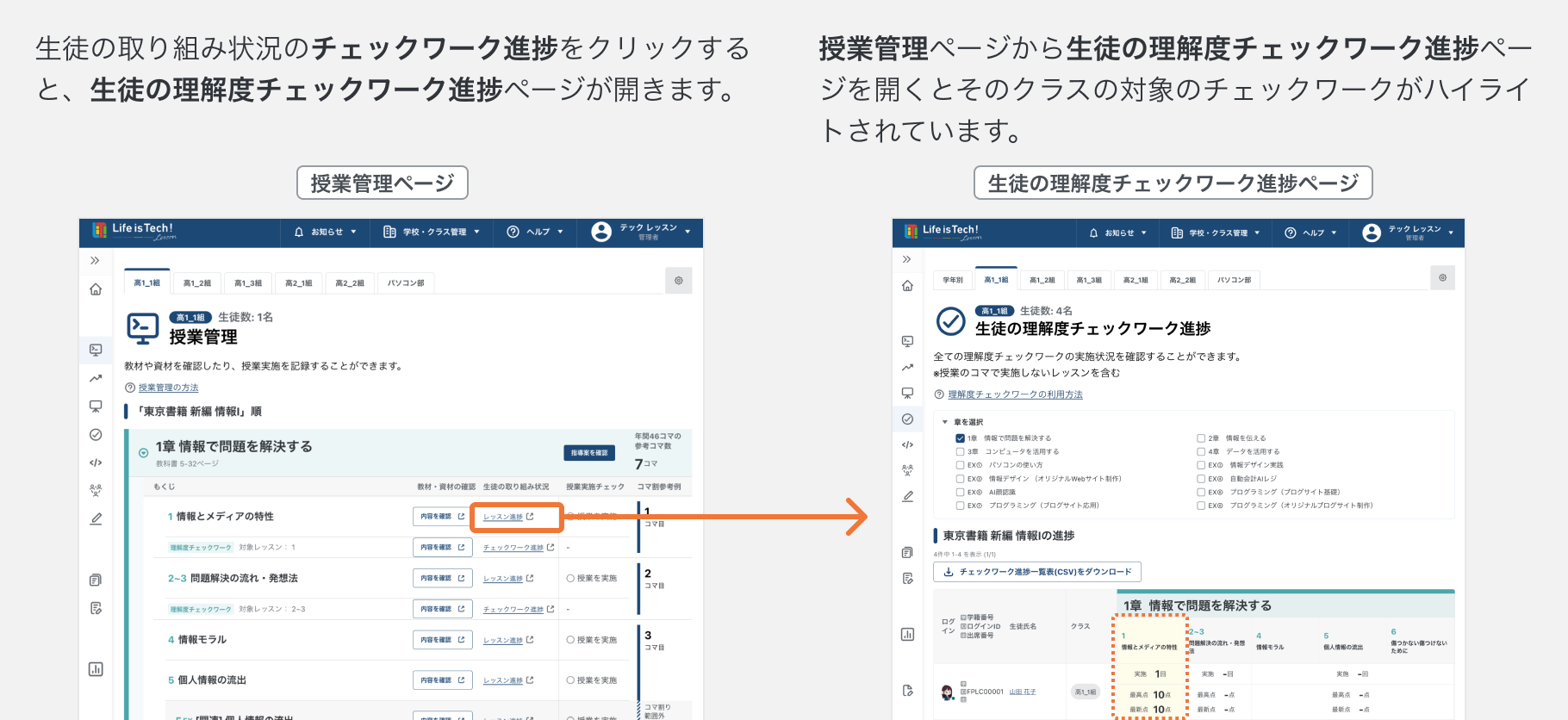1568x720 pixels.
Task: Open document-edit icon in チェックワーク進捗 window sidebar
Action: tap(907, 579)
